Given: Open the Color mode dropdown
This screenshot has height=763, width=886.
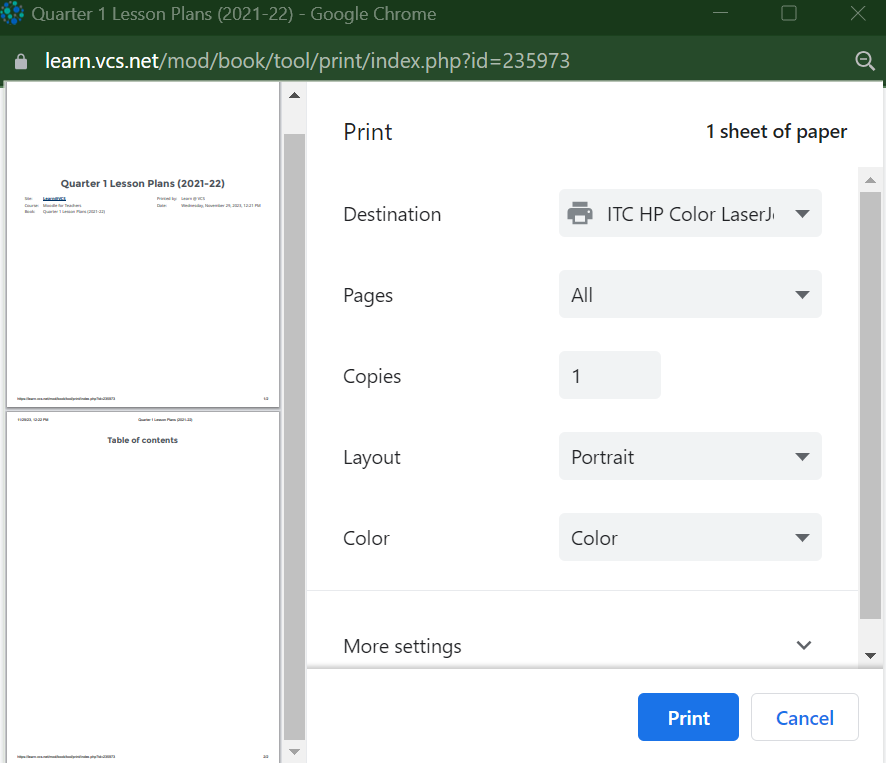Looking at the screenshot, I should (690, 538).
